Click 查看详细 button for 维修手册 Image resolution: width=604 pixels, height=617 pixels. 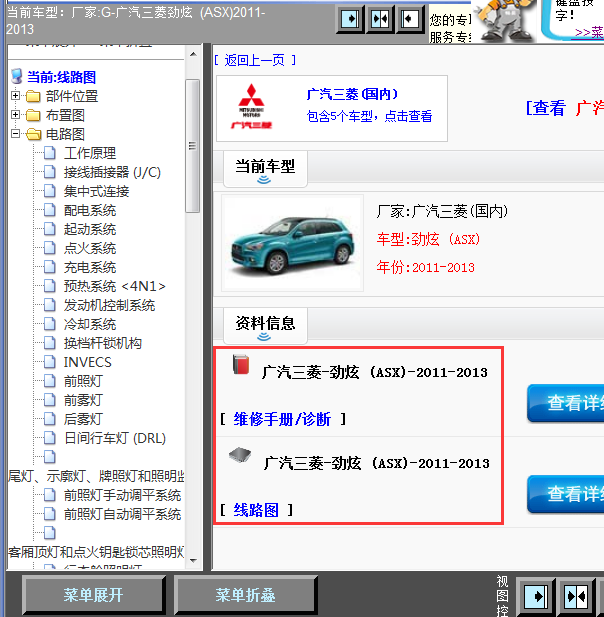pos(565,403)
